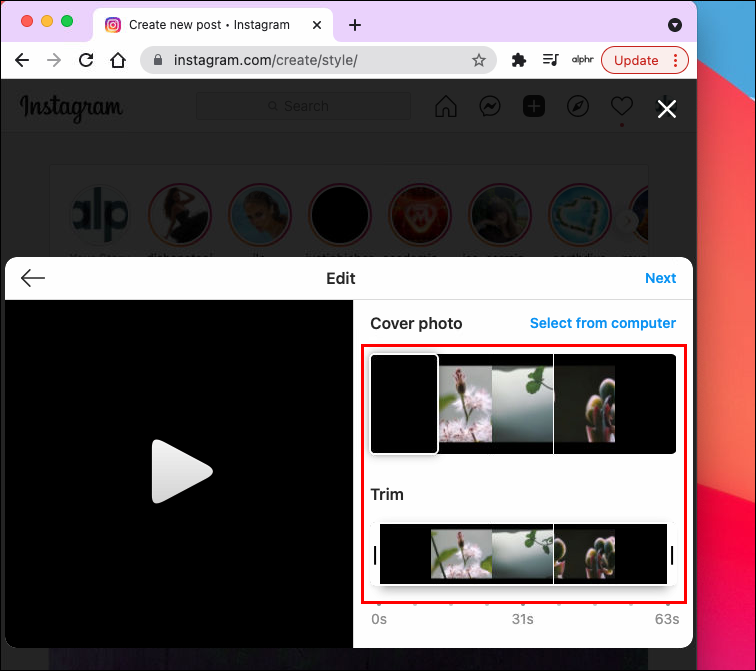Click the alphr profile icon
Viewport: 756px width, 671px height.
(582, 60)
